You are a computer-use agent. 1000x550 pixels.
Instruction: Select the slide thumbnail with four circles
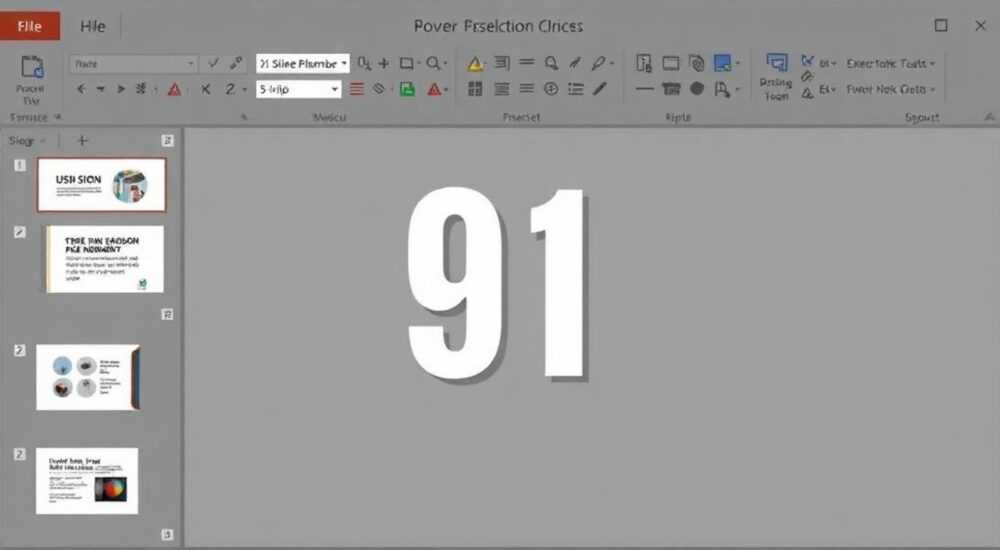(x=88, y=378)
